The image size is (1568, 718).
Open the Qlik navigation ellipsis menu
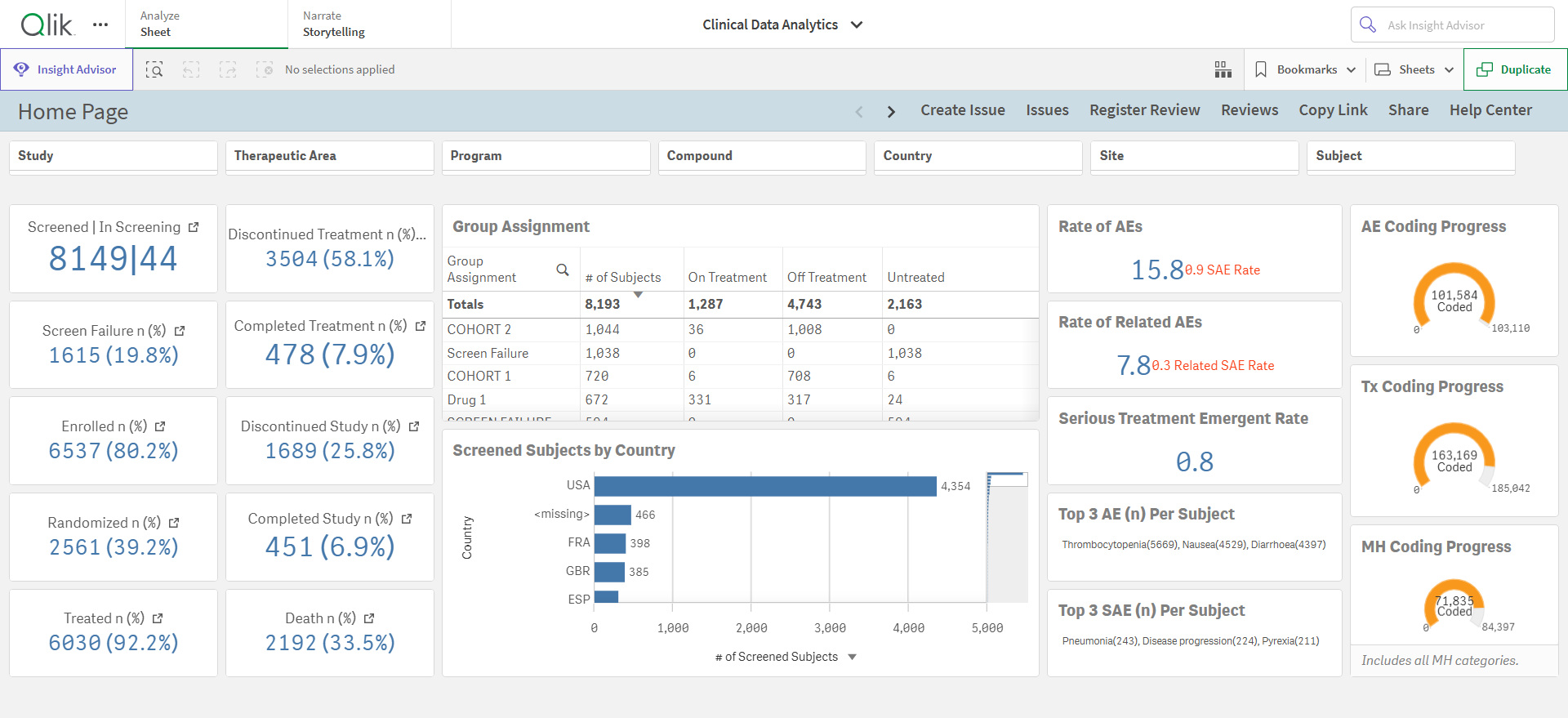tap(100, 25)
